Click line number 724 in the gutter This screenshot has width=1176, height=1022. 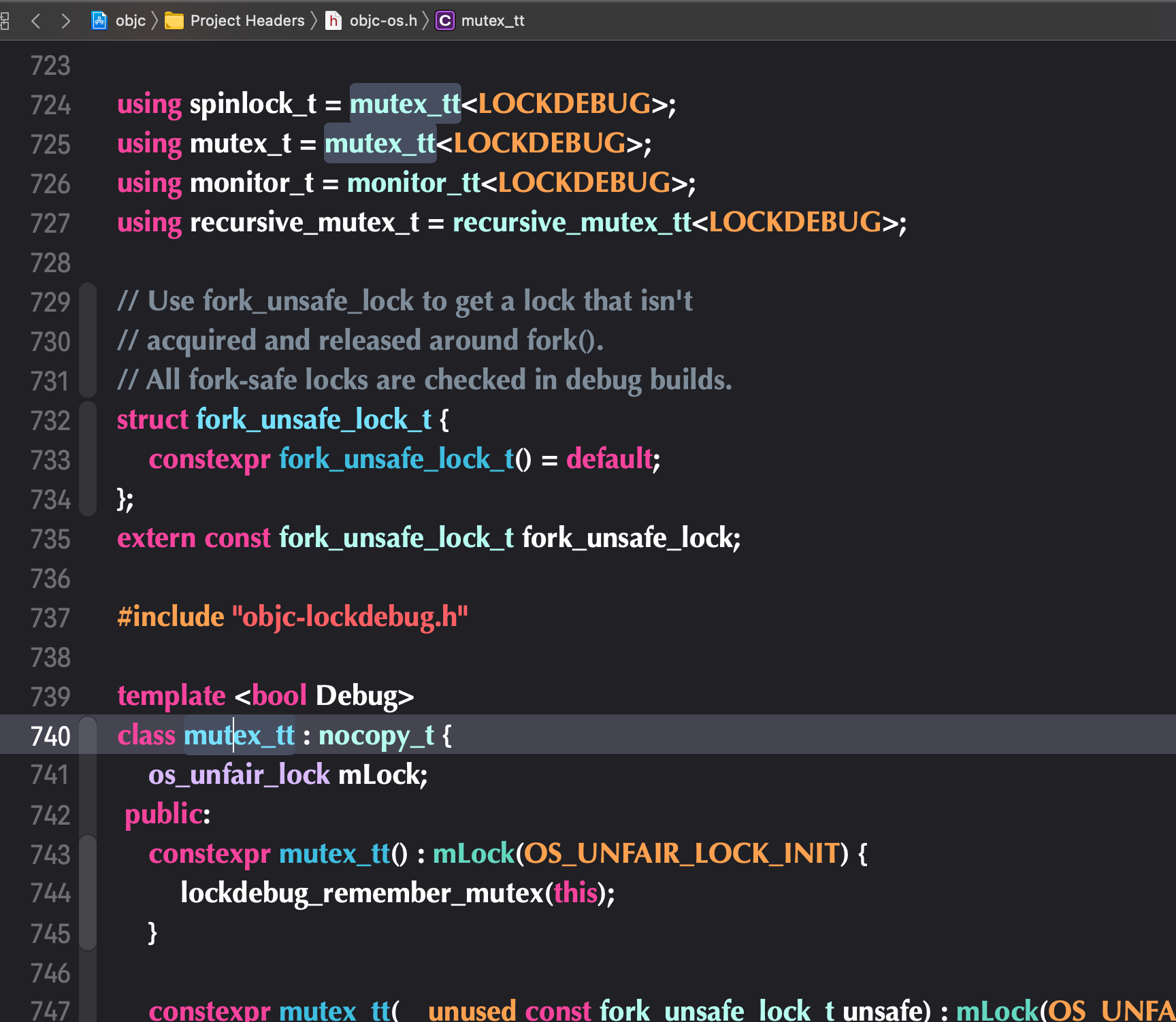point(50,105)
